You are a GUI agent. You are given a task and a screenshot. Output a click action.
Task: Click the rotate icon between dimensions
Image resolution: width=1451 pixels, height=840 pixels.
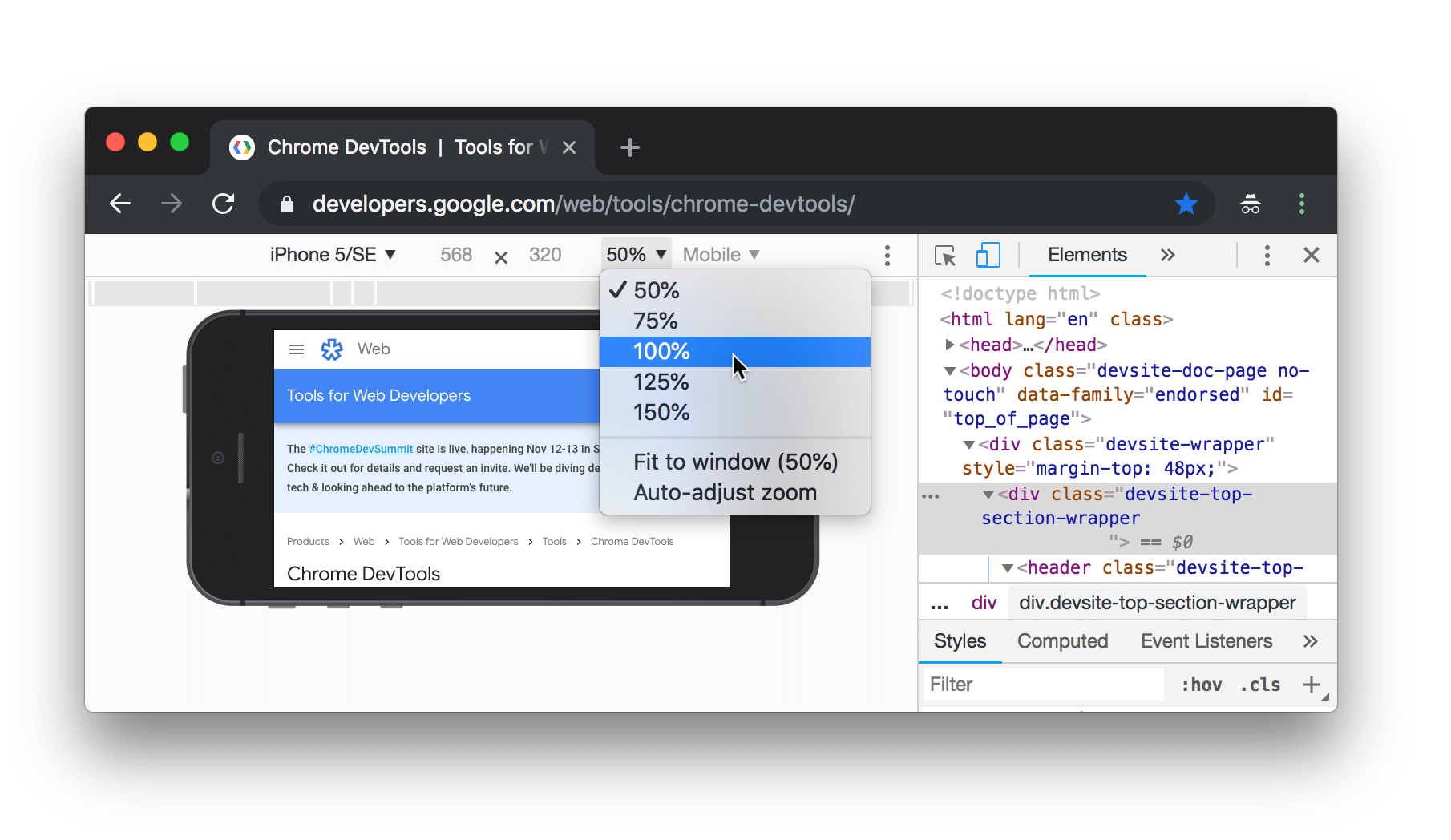tap(501, 257)
